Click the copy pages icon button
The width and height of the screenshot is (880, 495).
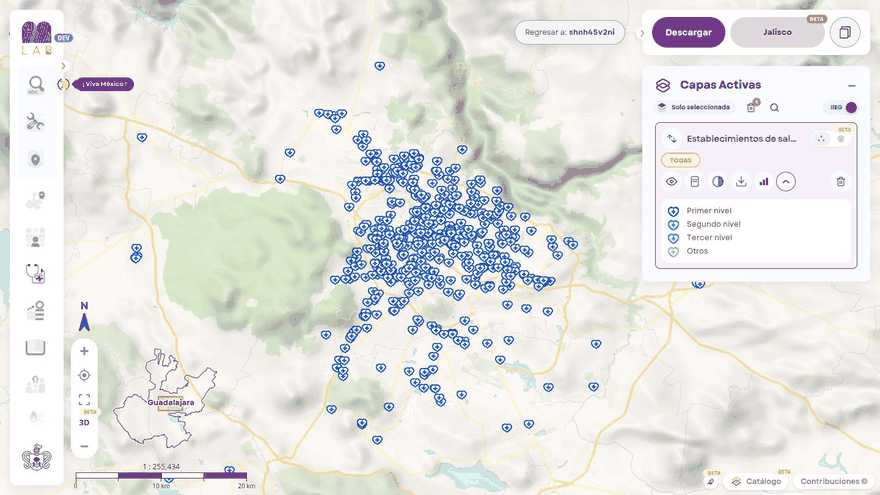click(x=845, y=33)
